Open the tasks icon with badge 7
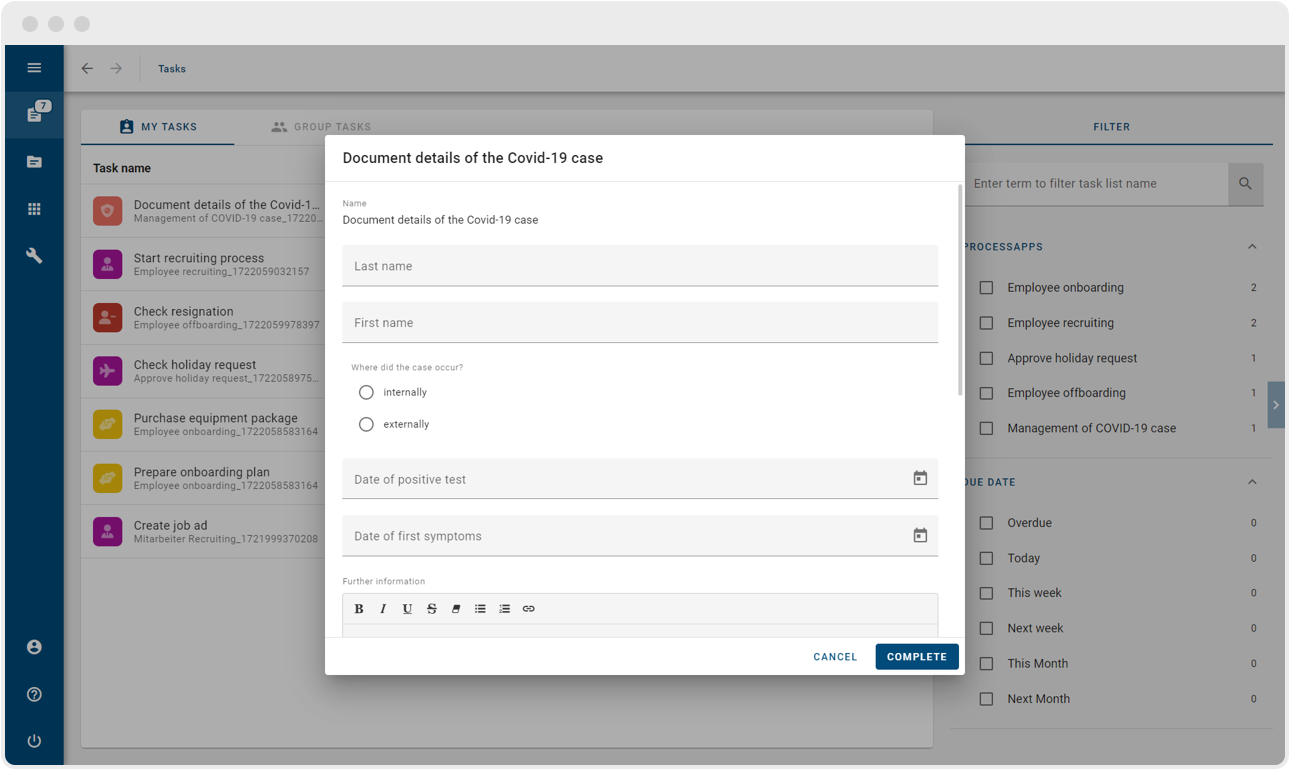1290x770 pixels. pos(34,114)
